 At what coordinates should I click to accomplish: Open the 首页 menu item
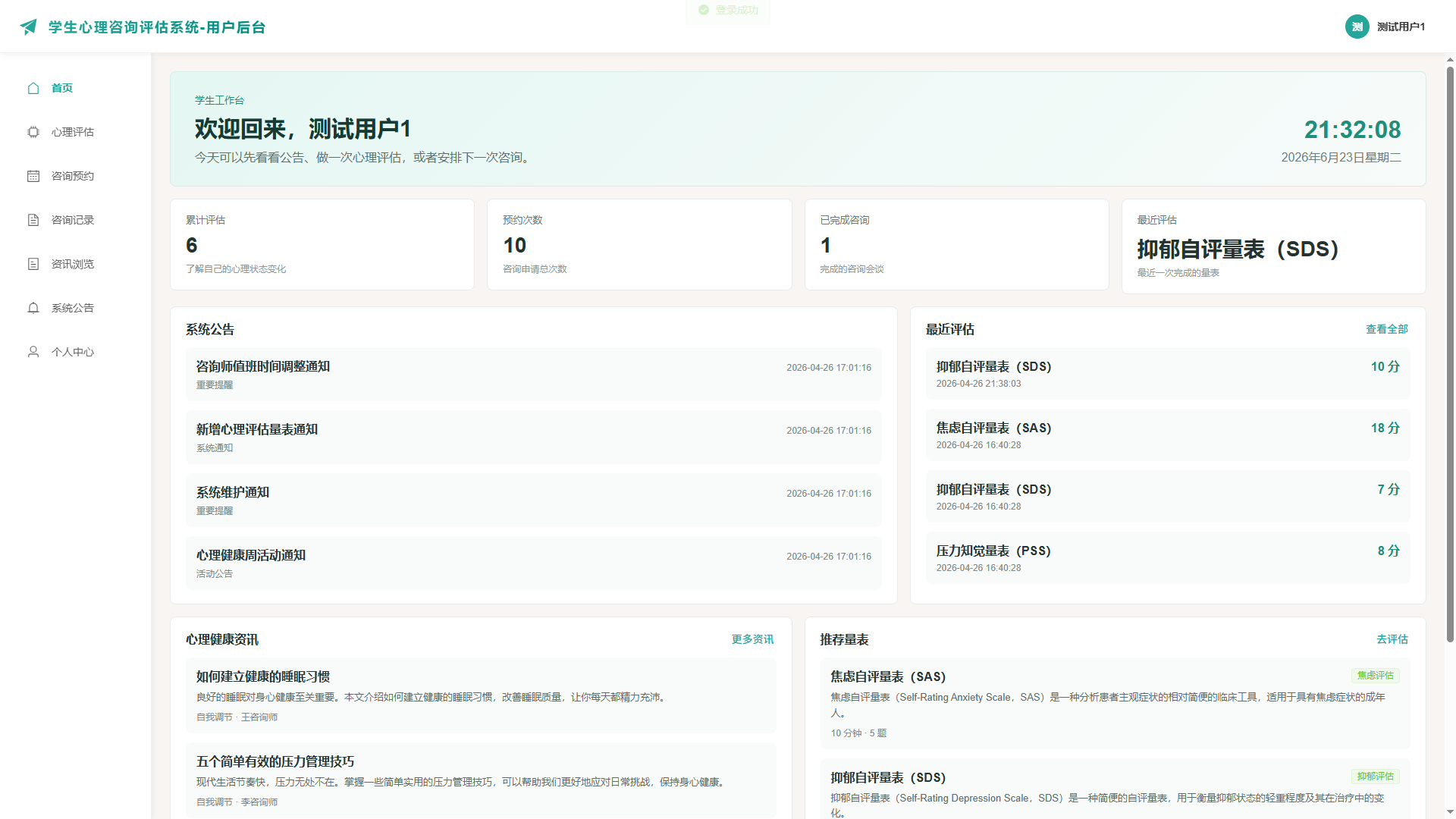click(76, 88)
